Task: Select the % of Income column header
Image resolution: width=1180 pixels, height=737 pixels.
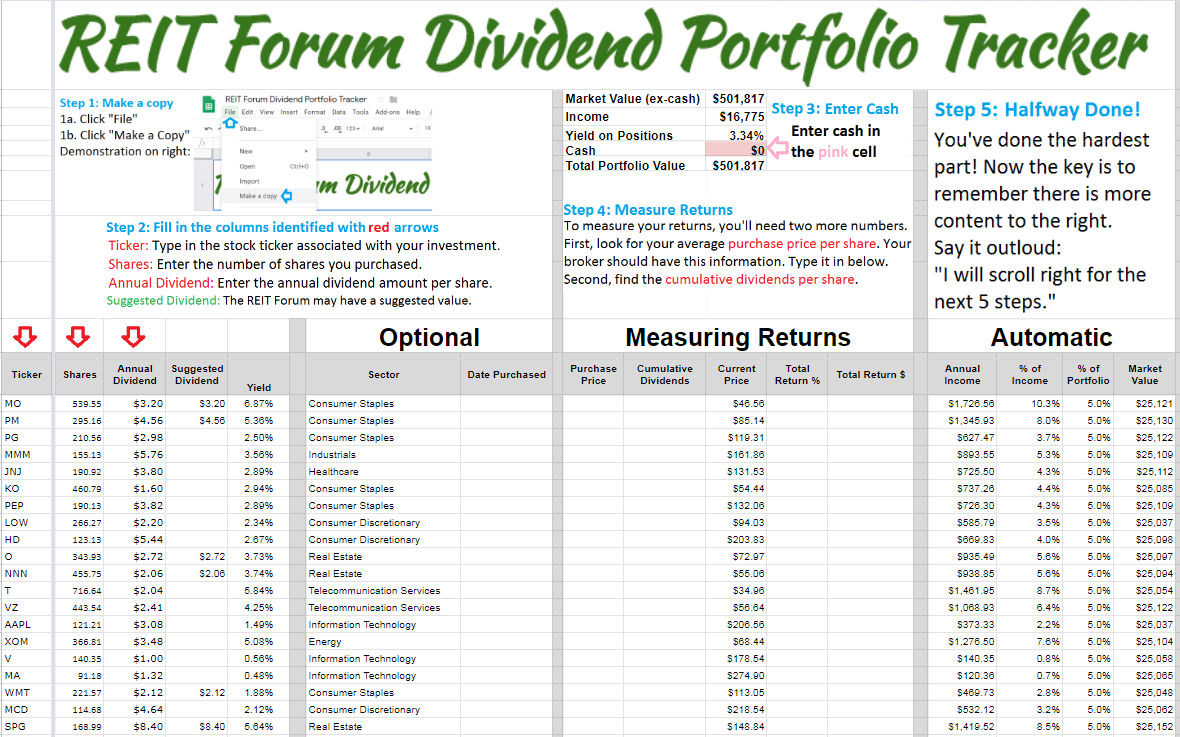Action: (x=1031, y=374)
